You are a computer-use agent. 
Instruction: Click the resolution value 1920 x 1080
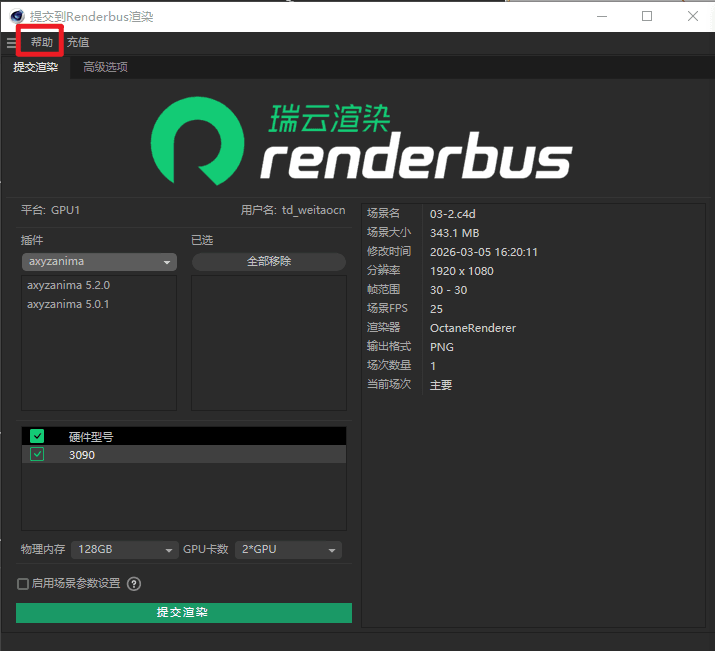pos(461,271)
